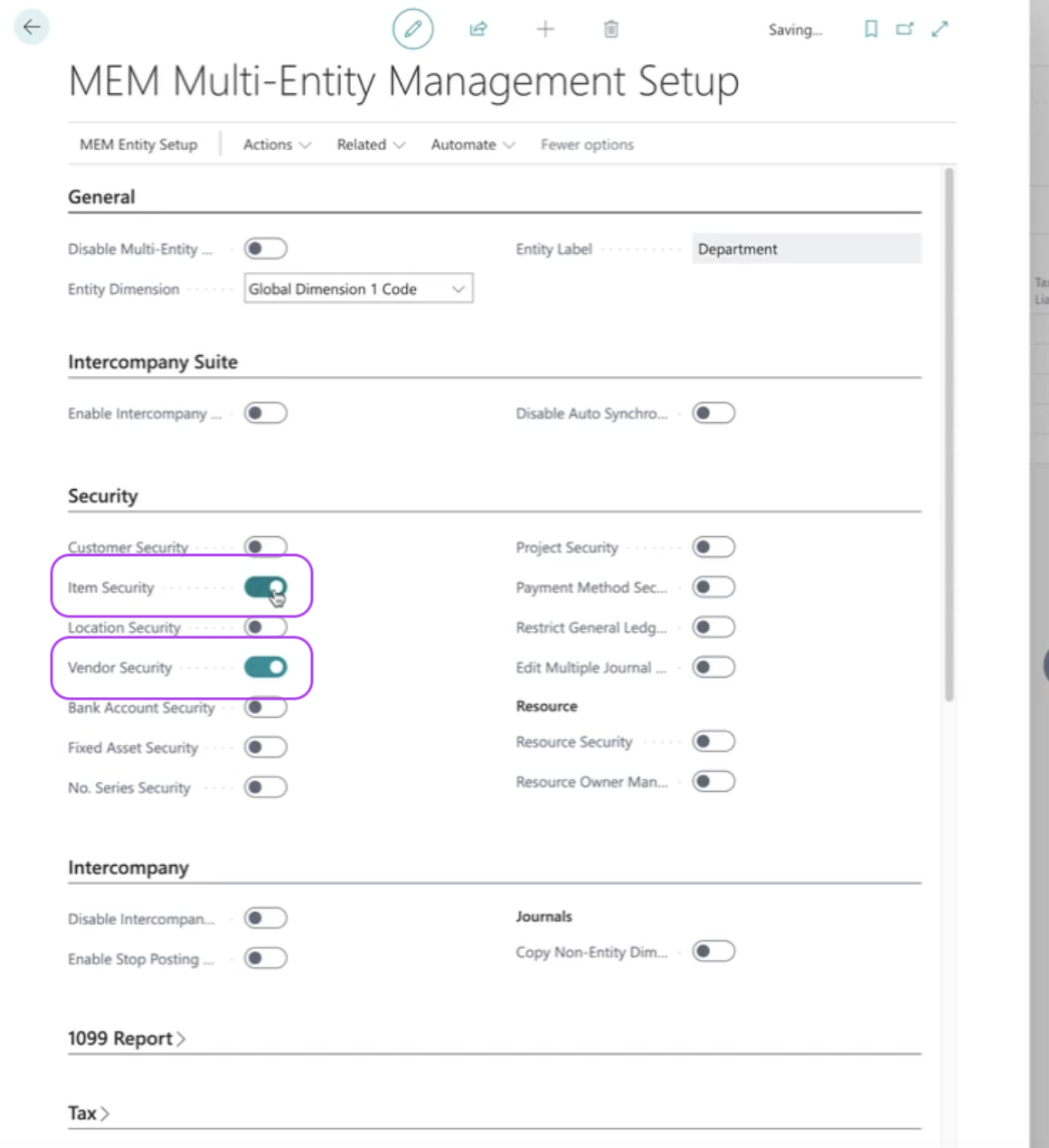Open Entity Dimension dropdown

(358, 288)
